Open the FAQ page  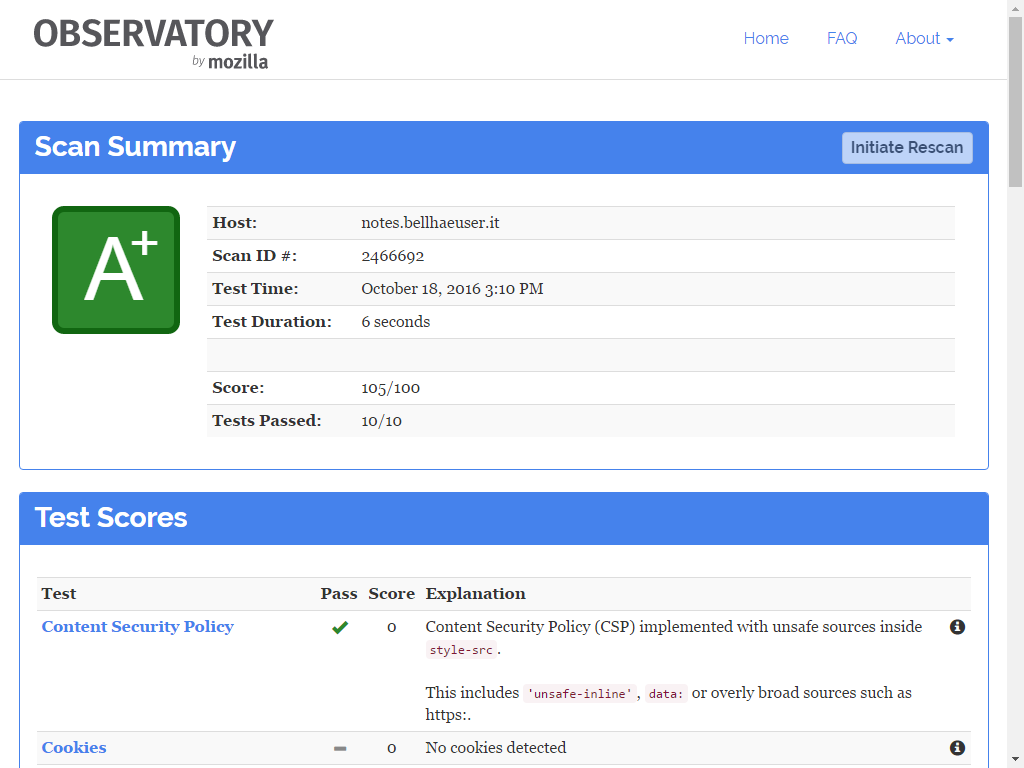pyautogui.click(x=842, y=39)
